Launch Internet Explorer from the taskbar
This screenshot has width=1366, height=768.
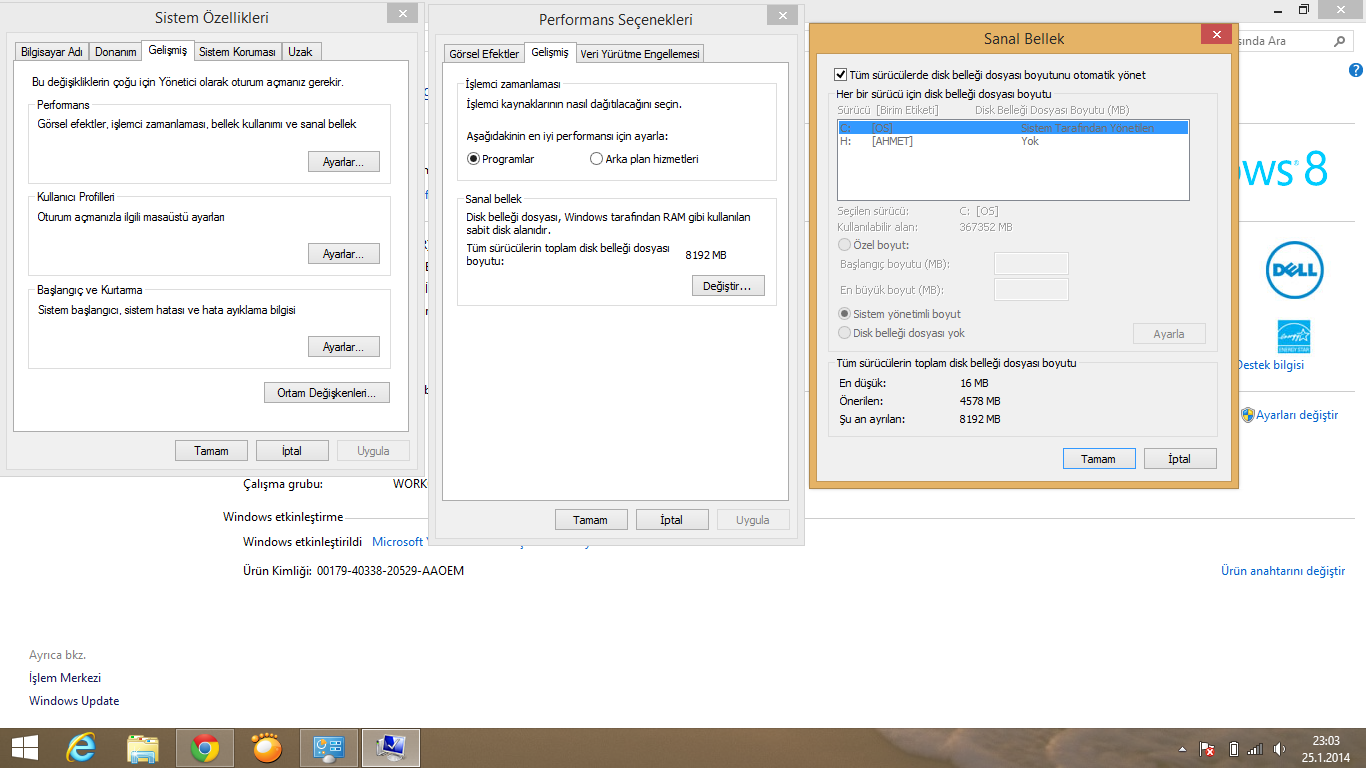coord(81,748)
